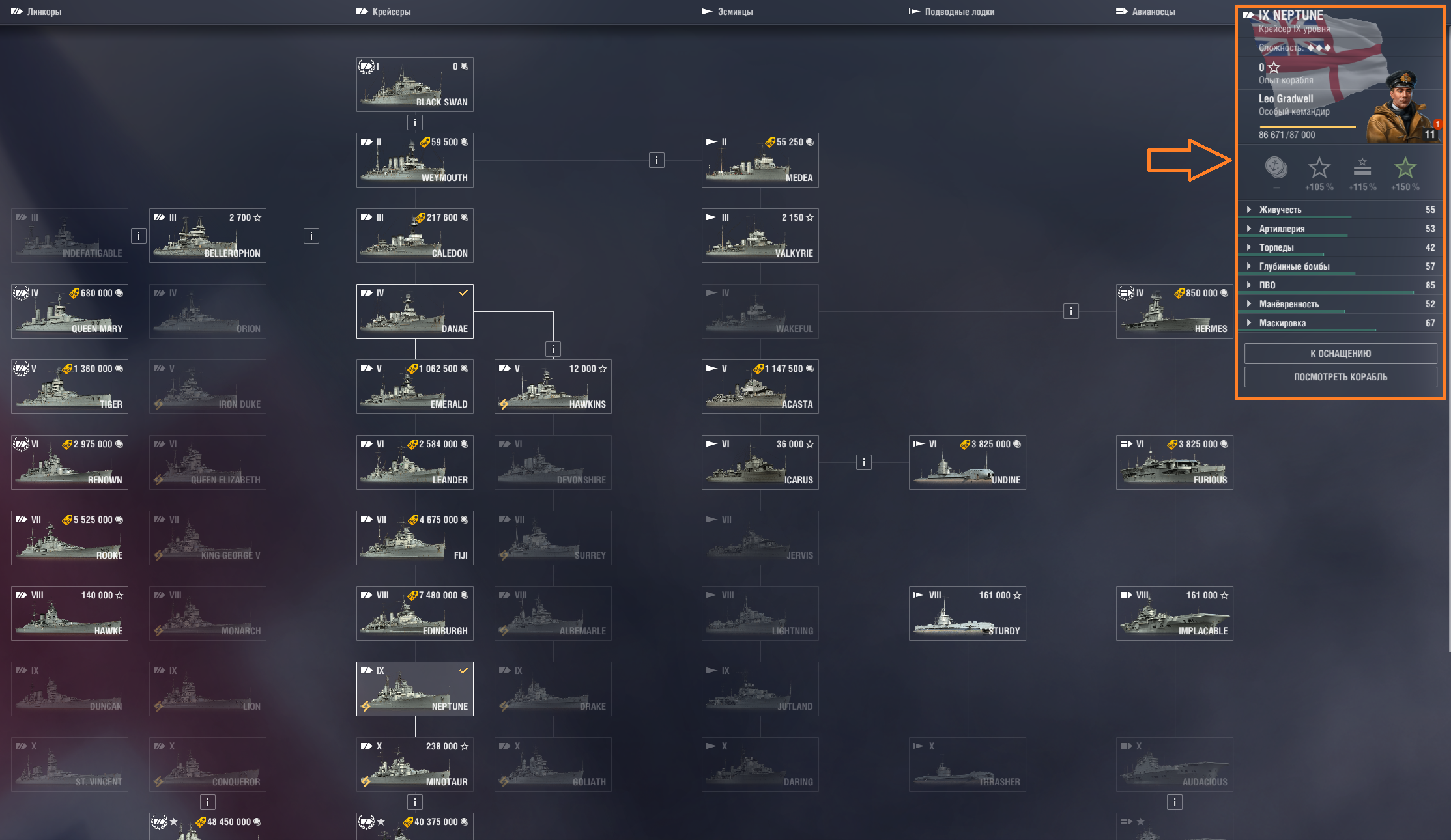Click info icon between Icarus and Undine
Viewport: 1451px width, 840px height.
click(864, 462)
